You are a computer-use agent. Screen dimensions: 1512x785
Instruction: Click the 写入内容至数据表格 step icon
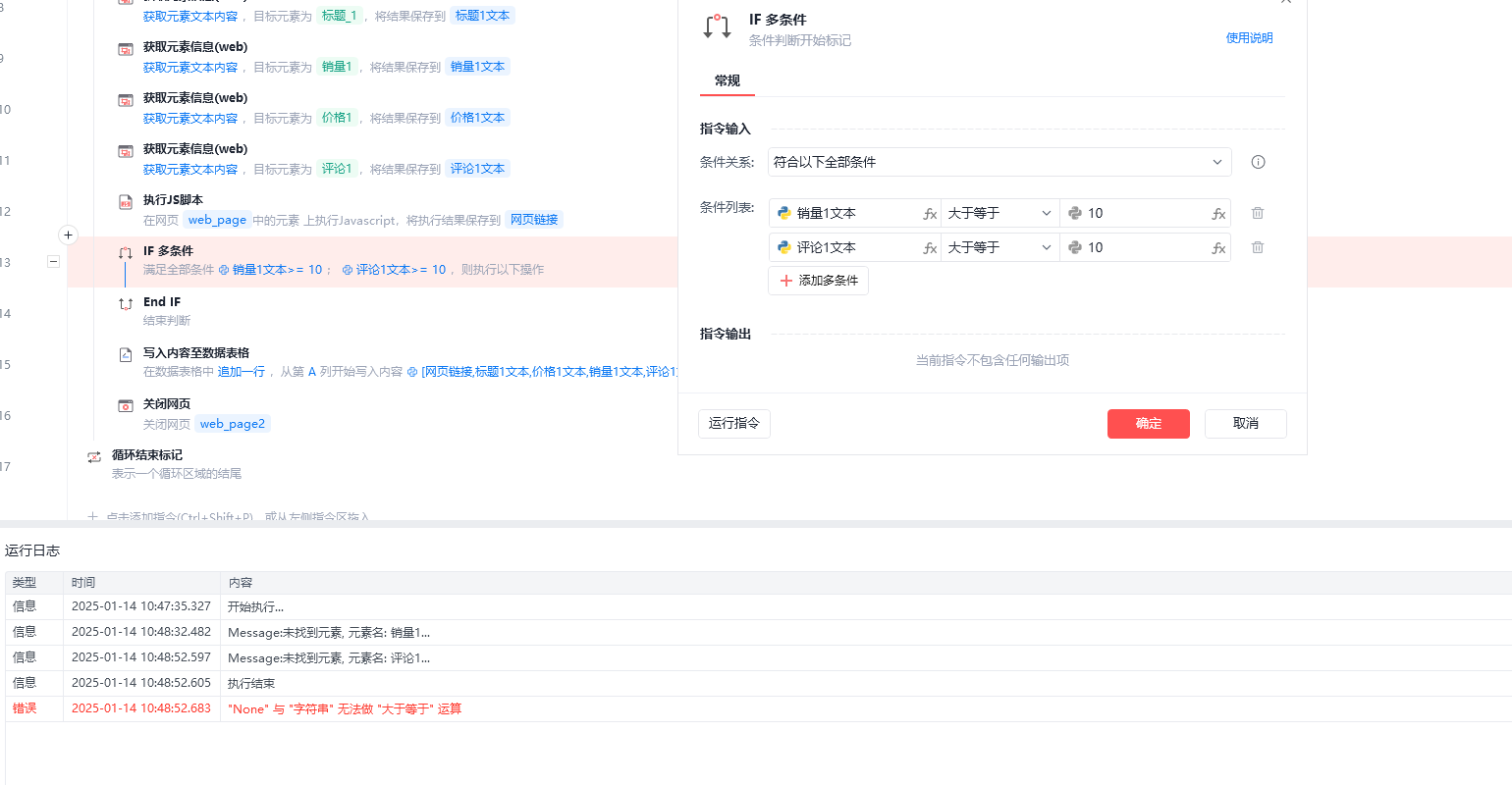[126, 355]
